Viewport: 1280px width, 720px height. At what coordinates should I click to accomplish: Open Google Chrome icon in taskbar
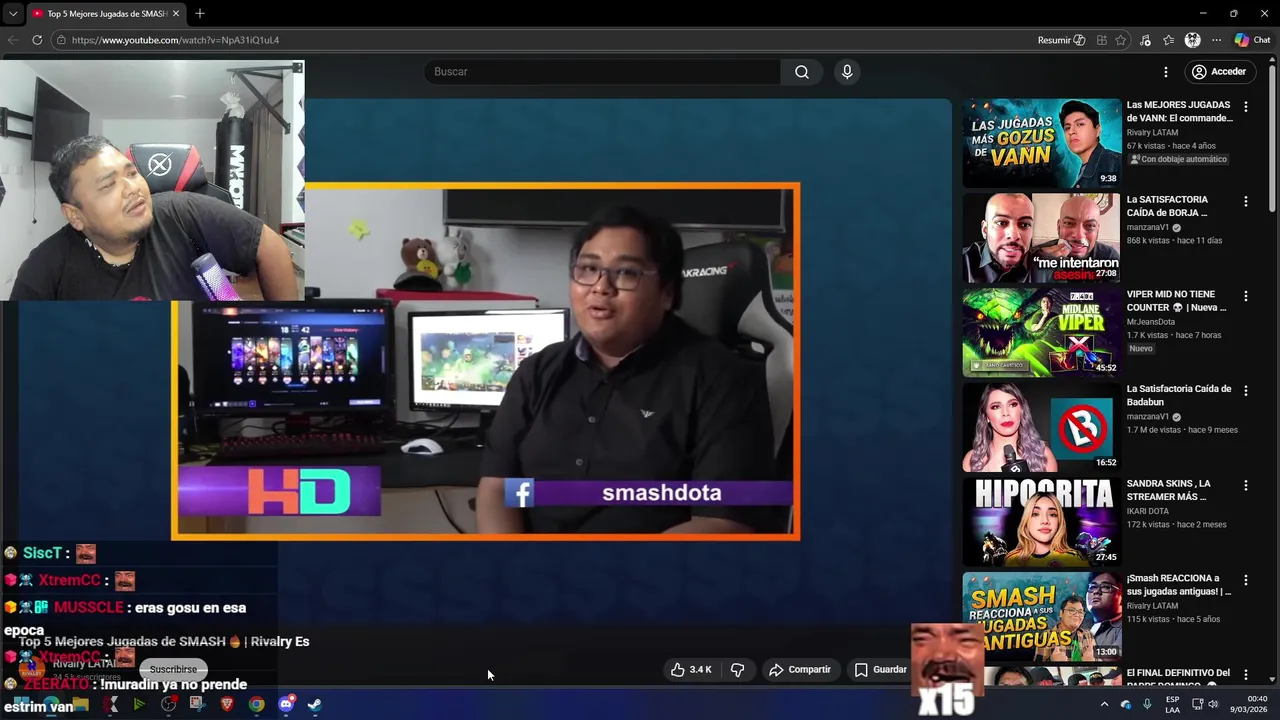tap(256, 704)
